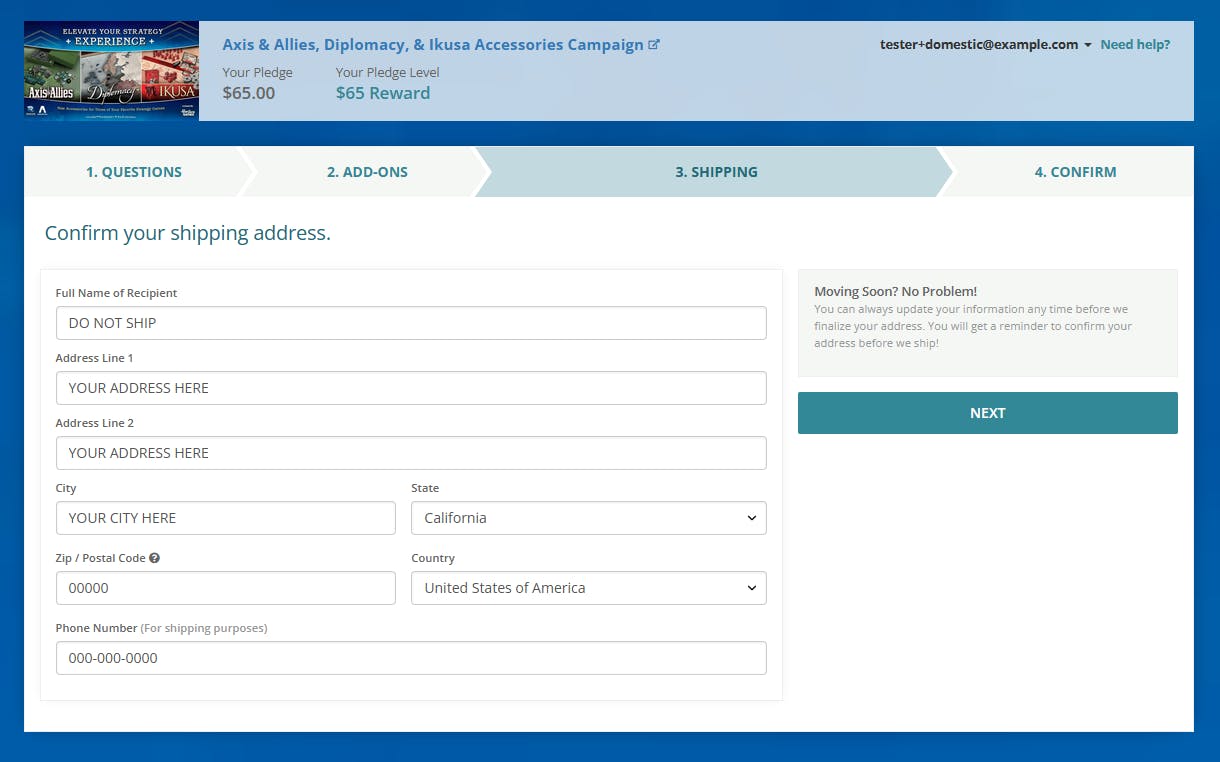Click the $65 Reward pledge level link
Image resolution: width=1220 pixels, height=762 pixels.
383,93
